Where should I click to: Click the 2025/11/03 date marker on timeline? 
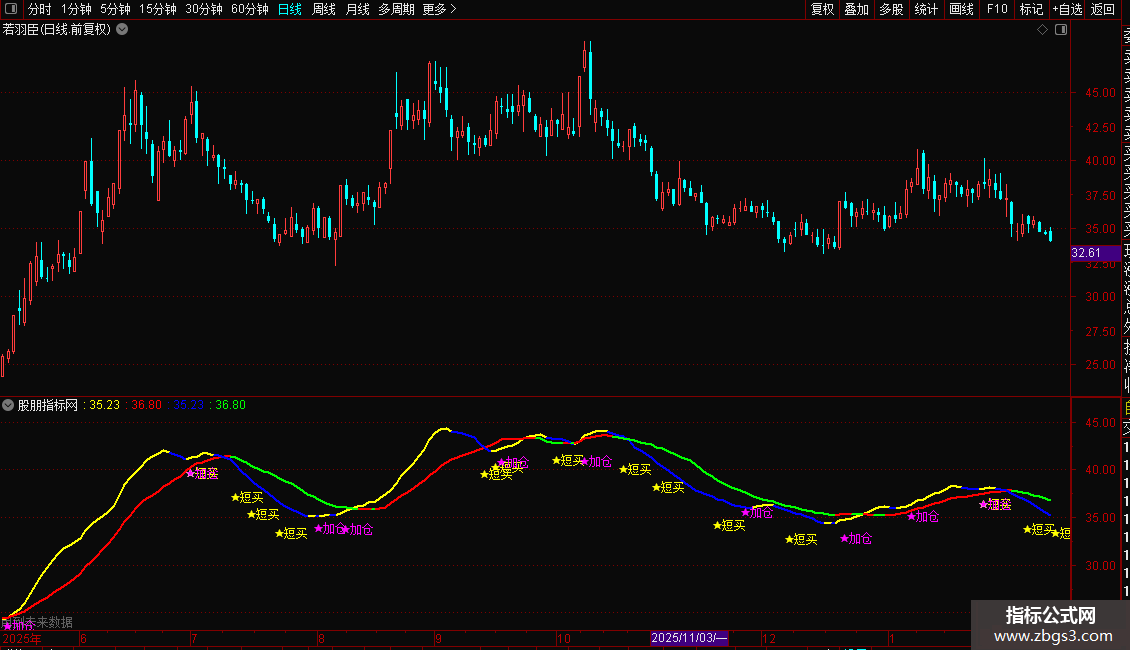(x=689, y=638)
